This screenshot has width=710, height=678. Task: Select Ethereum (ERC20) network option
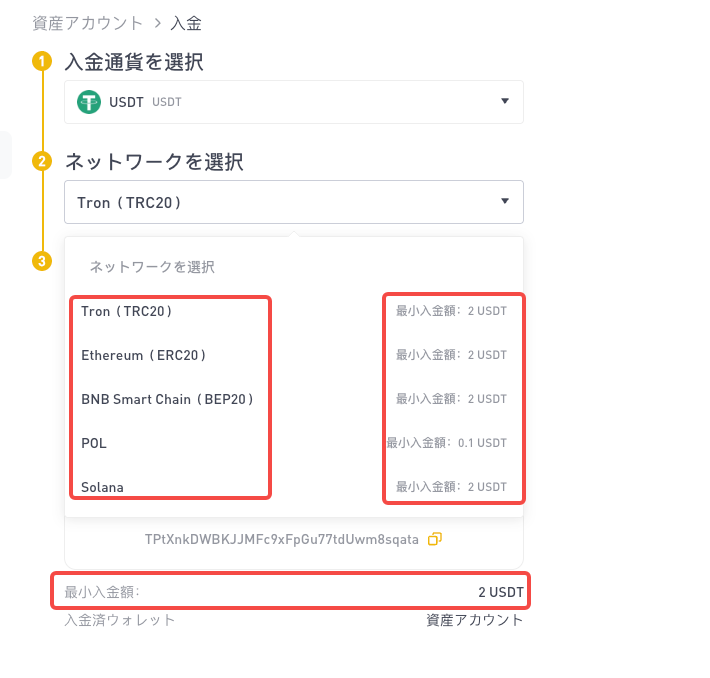[144, 356]
